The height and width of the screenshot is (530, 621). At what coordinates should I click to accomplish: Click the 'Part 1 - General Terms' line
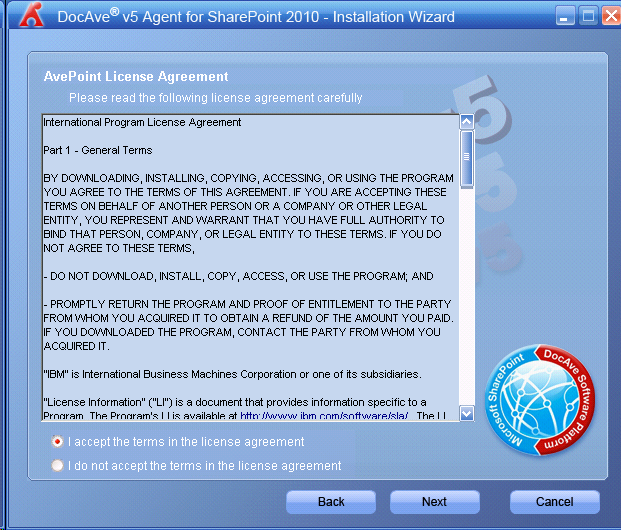tap(98, 150)
